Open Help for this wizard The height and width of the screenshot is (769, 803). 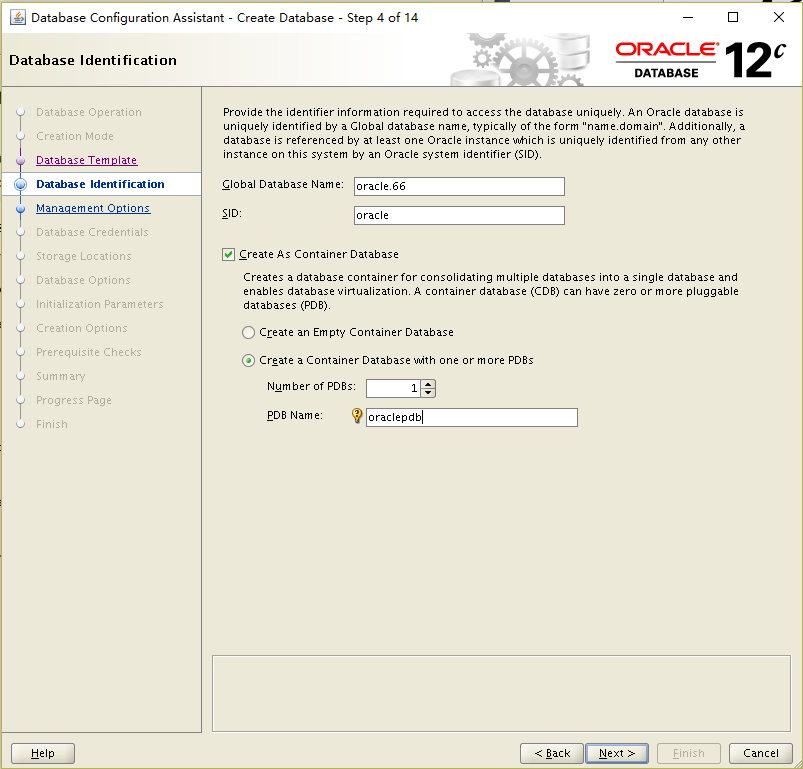[x=43, y=753]
